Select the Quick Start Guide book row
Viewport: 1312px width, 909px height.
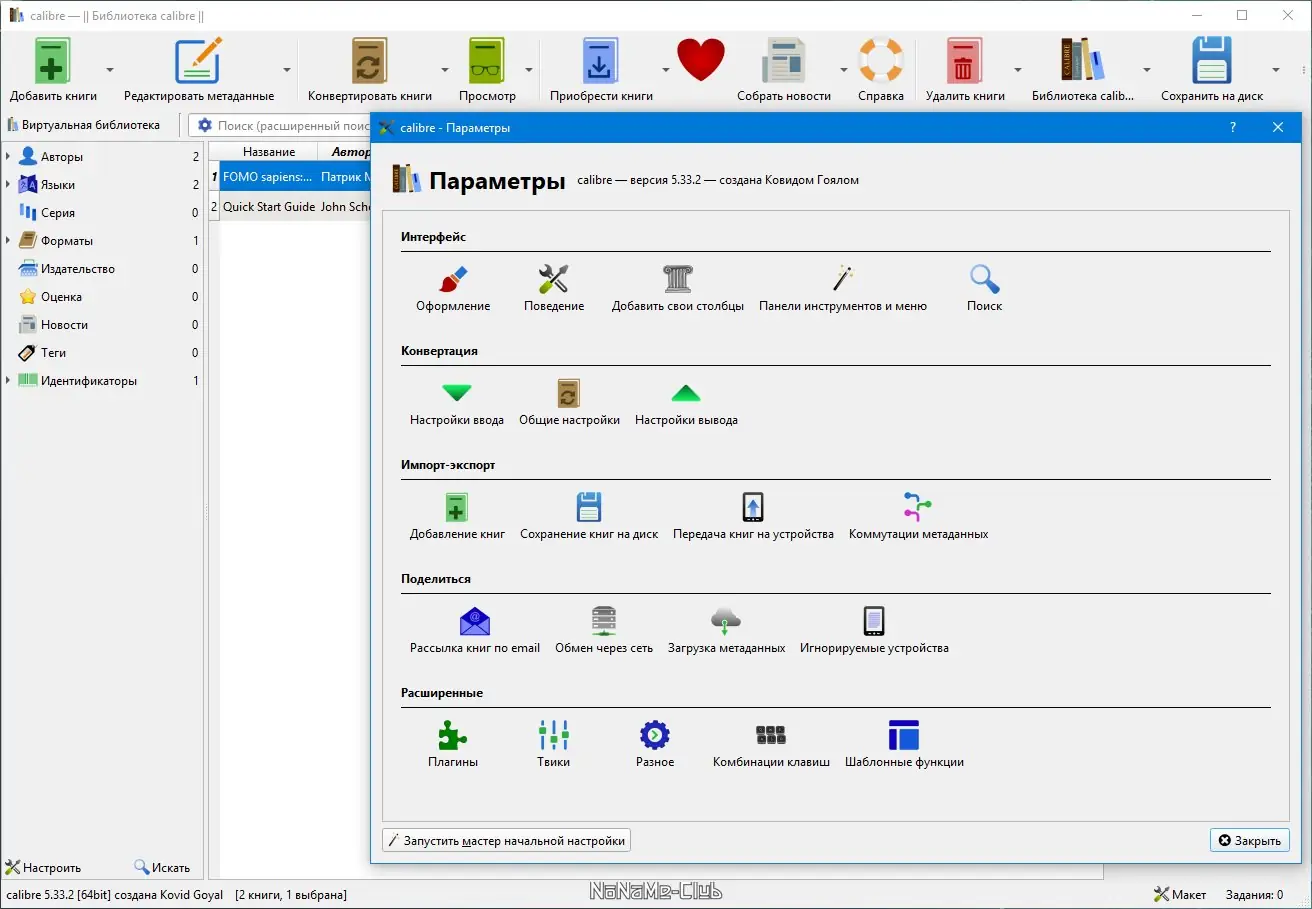[290, 207]
